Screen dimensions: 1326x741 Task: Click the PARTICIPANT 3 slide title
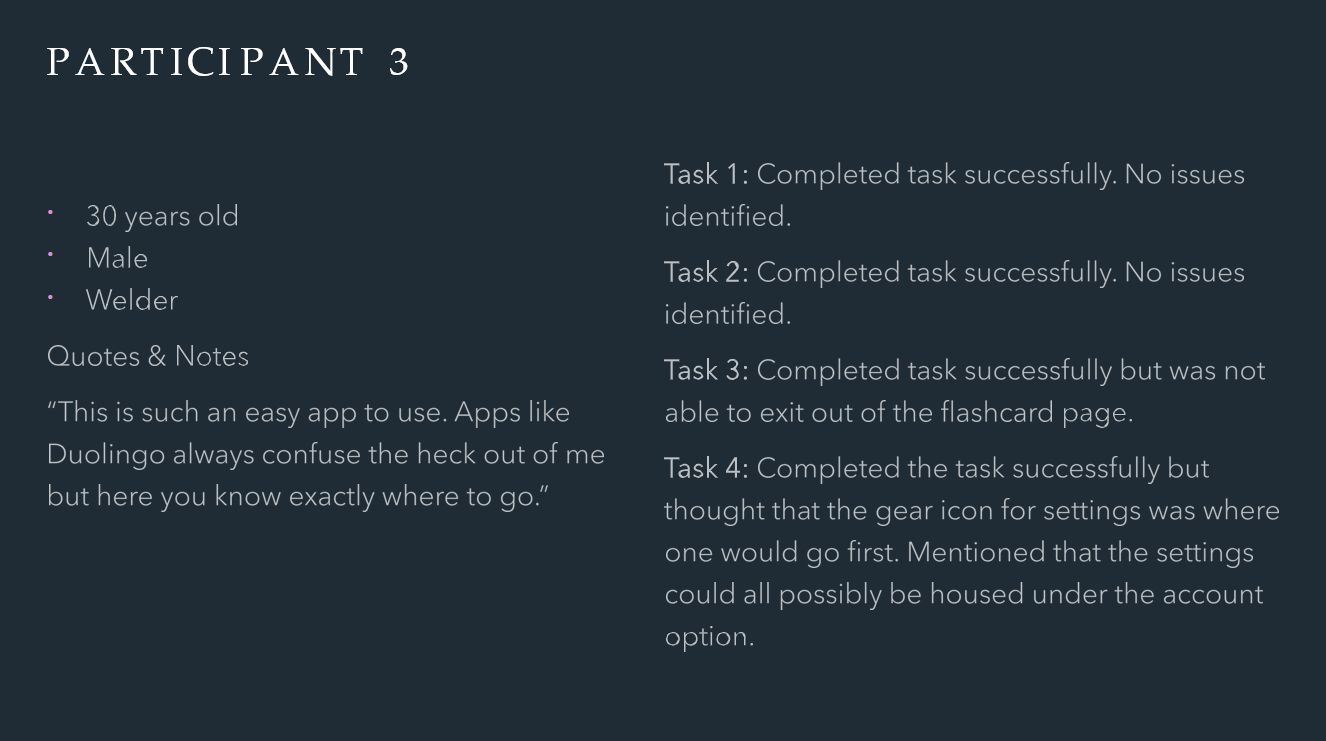click(x=228, y=63)
